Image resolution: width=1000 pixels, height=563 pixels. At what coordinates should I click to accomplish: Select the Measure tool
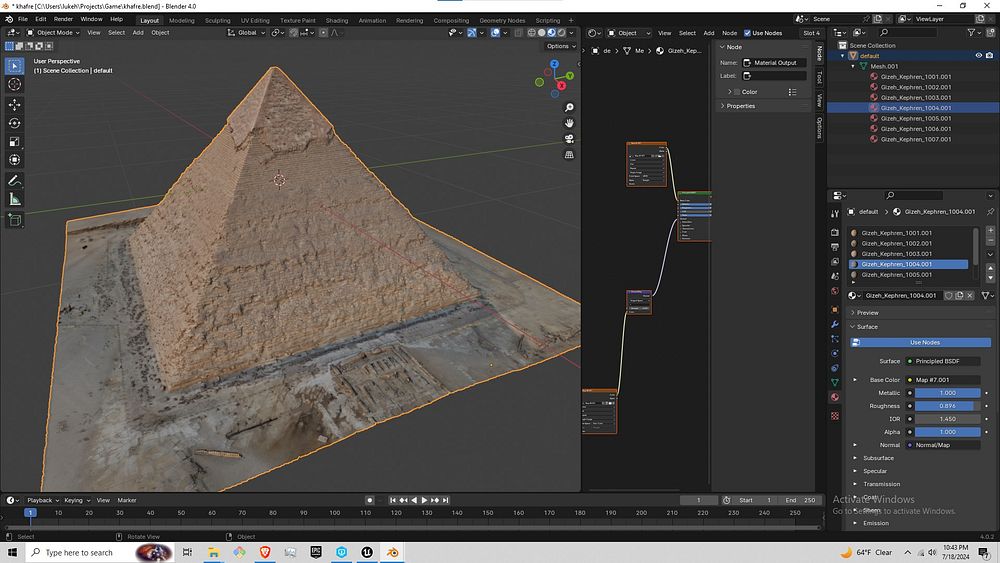tap(15, 199)
